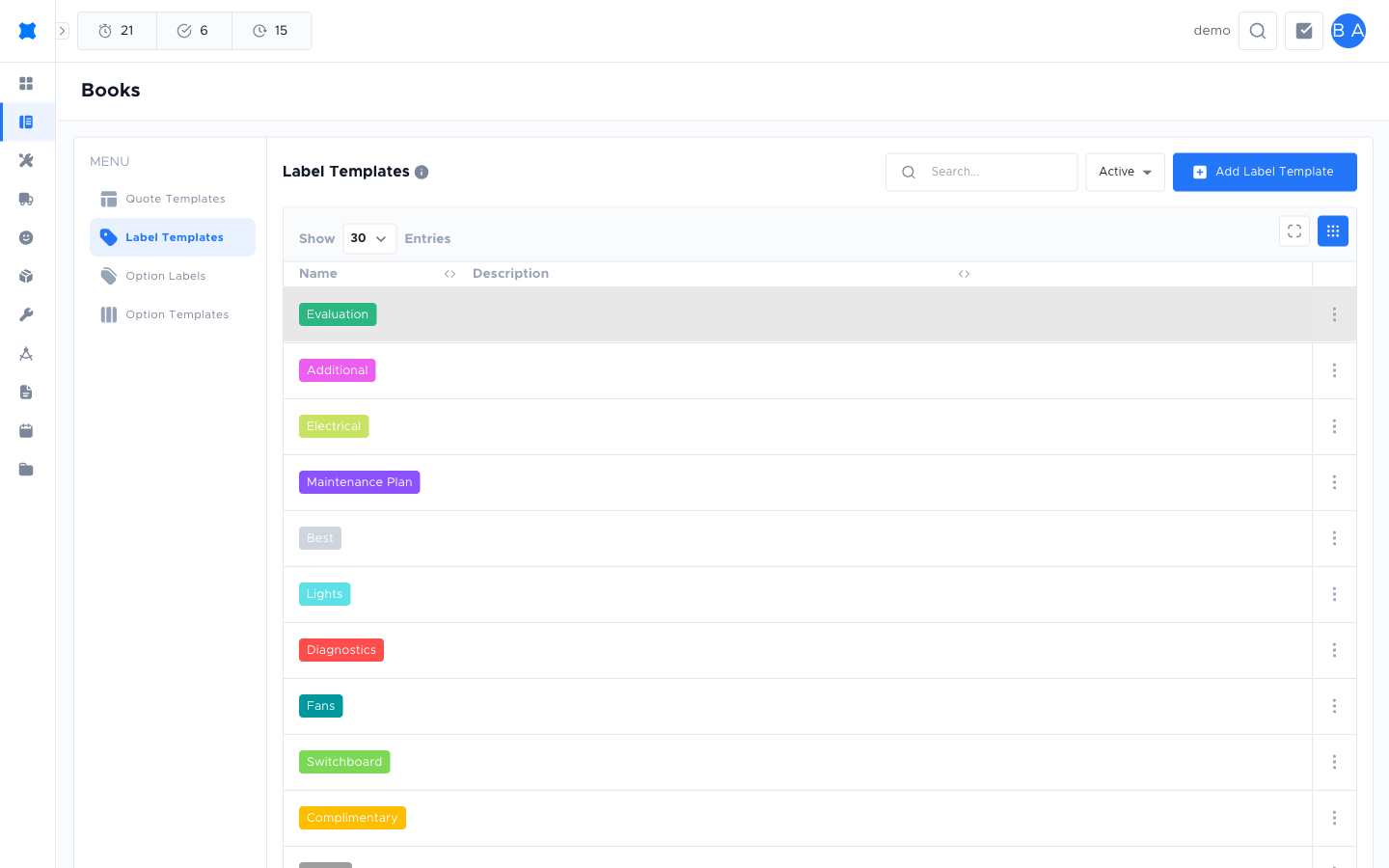This screenshot has height=868, width=1389.
Task: Click the green Evaluation label
Action: tap(338, 314)
